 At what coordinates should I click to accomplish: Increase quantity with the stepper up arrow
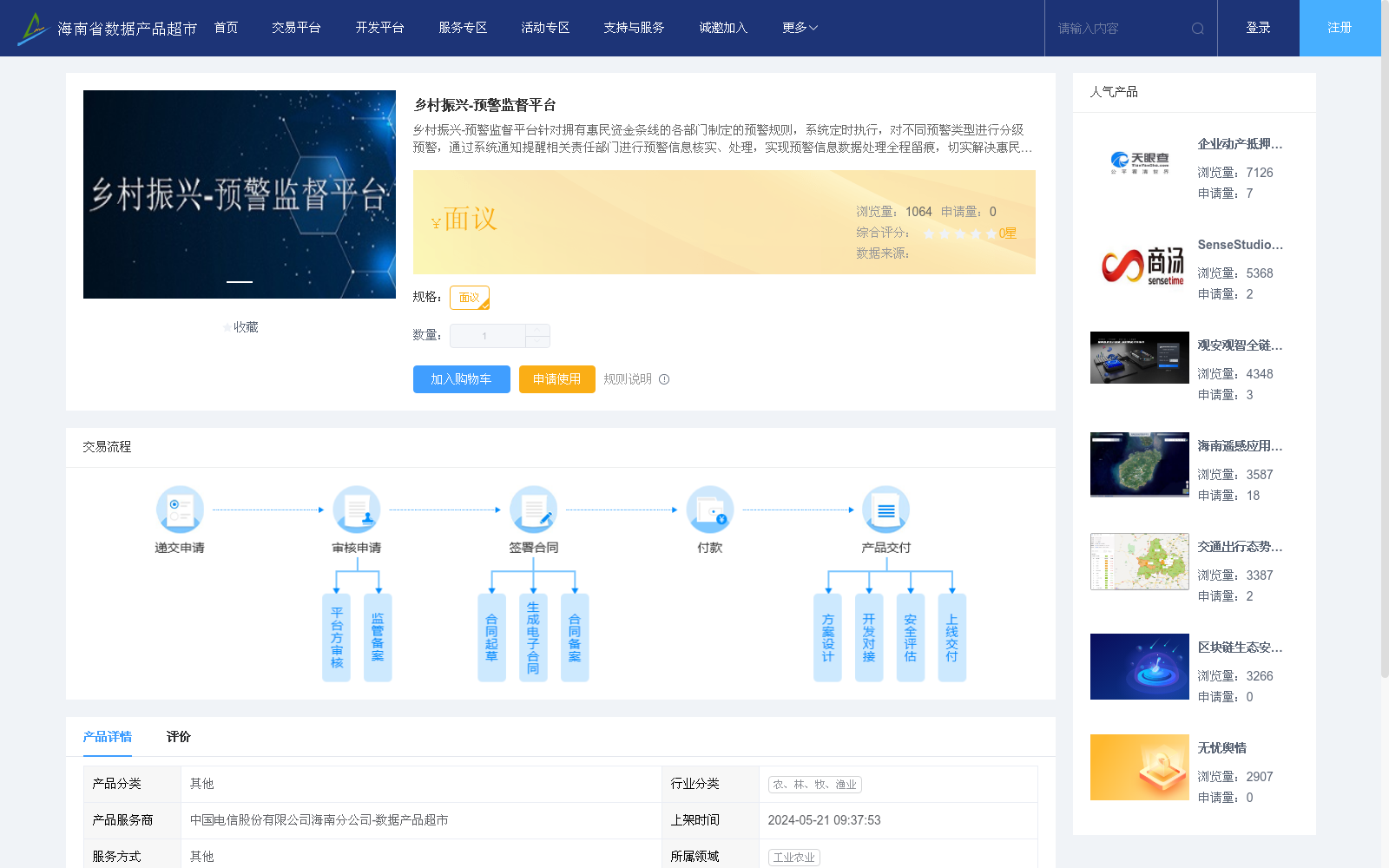tap(537, 330)
